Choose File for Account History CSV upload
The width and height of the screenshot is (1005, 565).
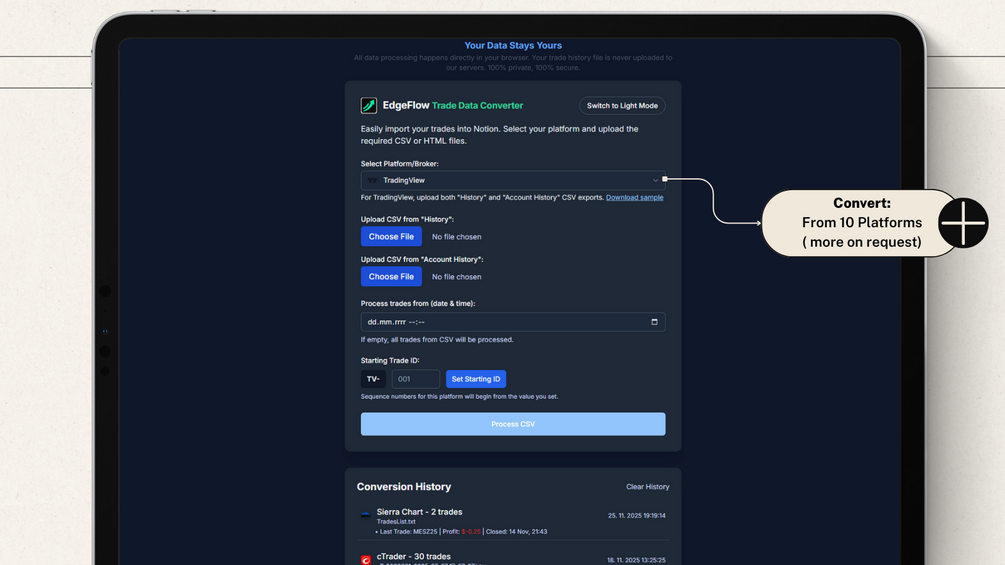(x=391, y=277)
